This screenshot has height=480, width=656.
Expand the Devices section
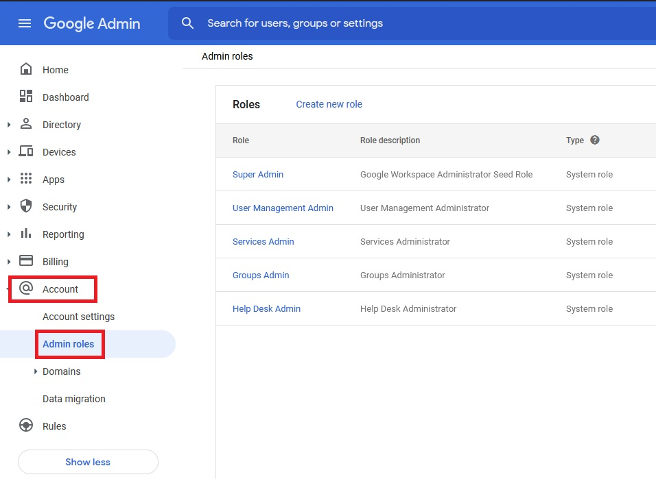point(9,152)
